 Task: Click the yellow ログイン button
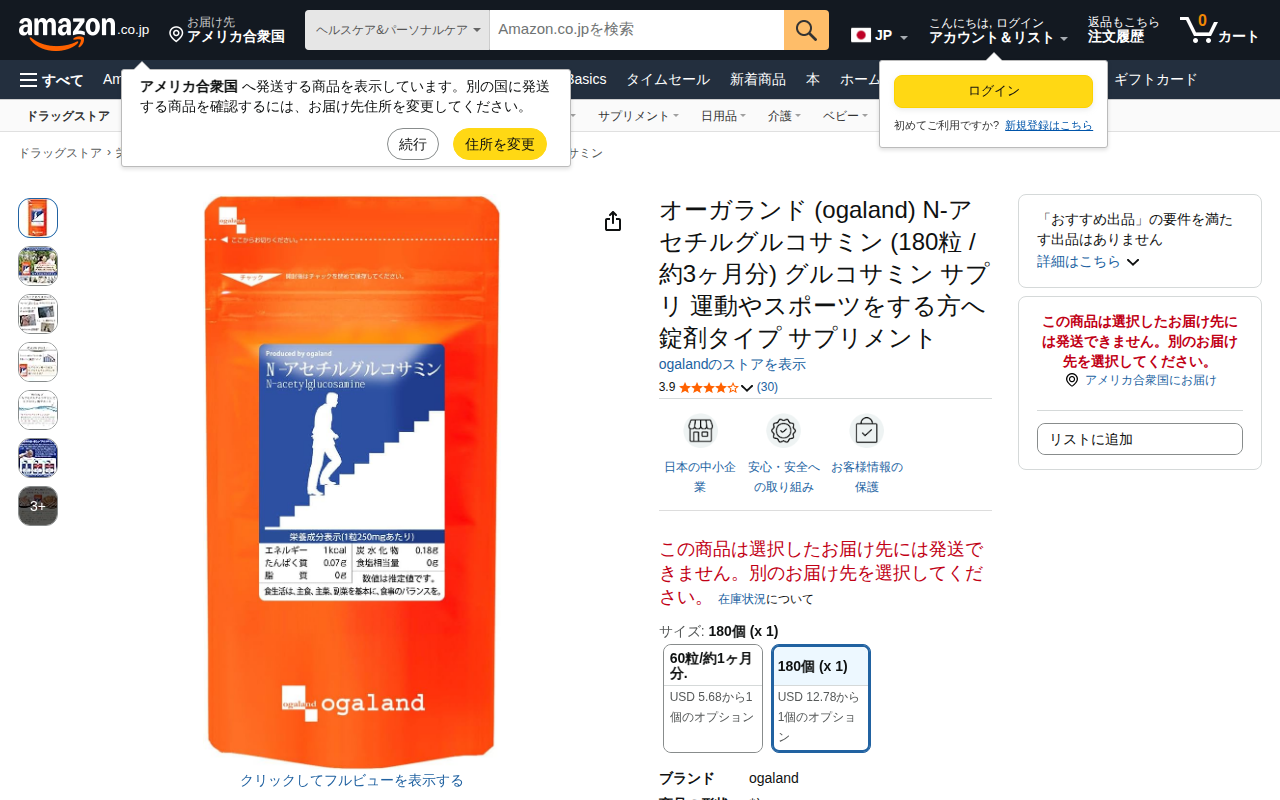click(993, 91)
